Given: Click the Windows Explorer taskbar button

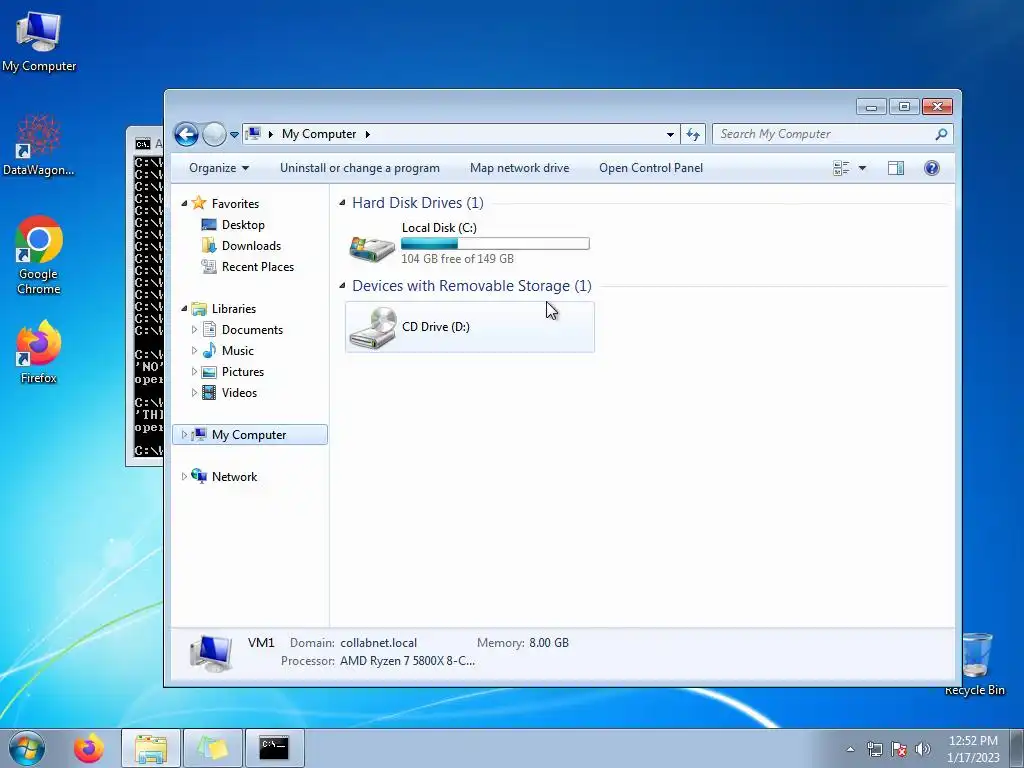Looking at the screenshot, I should (151, 748).
